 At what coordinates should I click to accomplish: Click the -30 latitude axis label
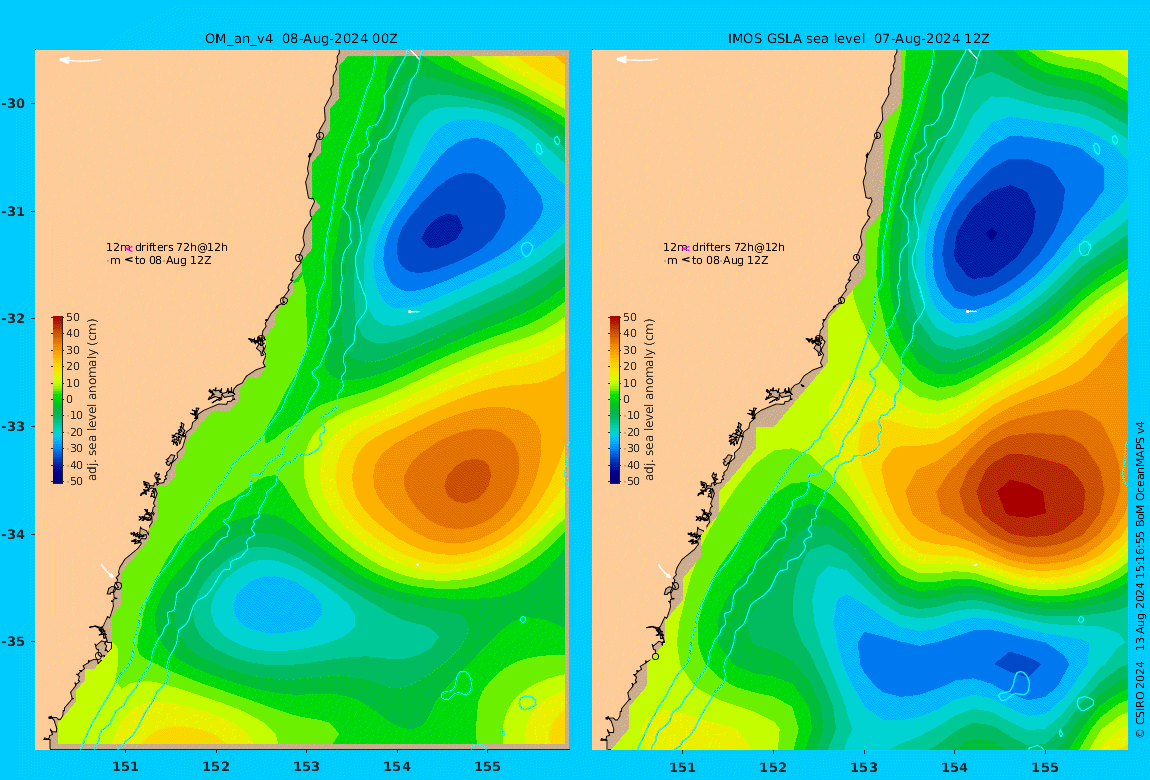click(x=13, y=103)
